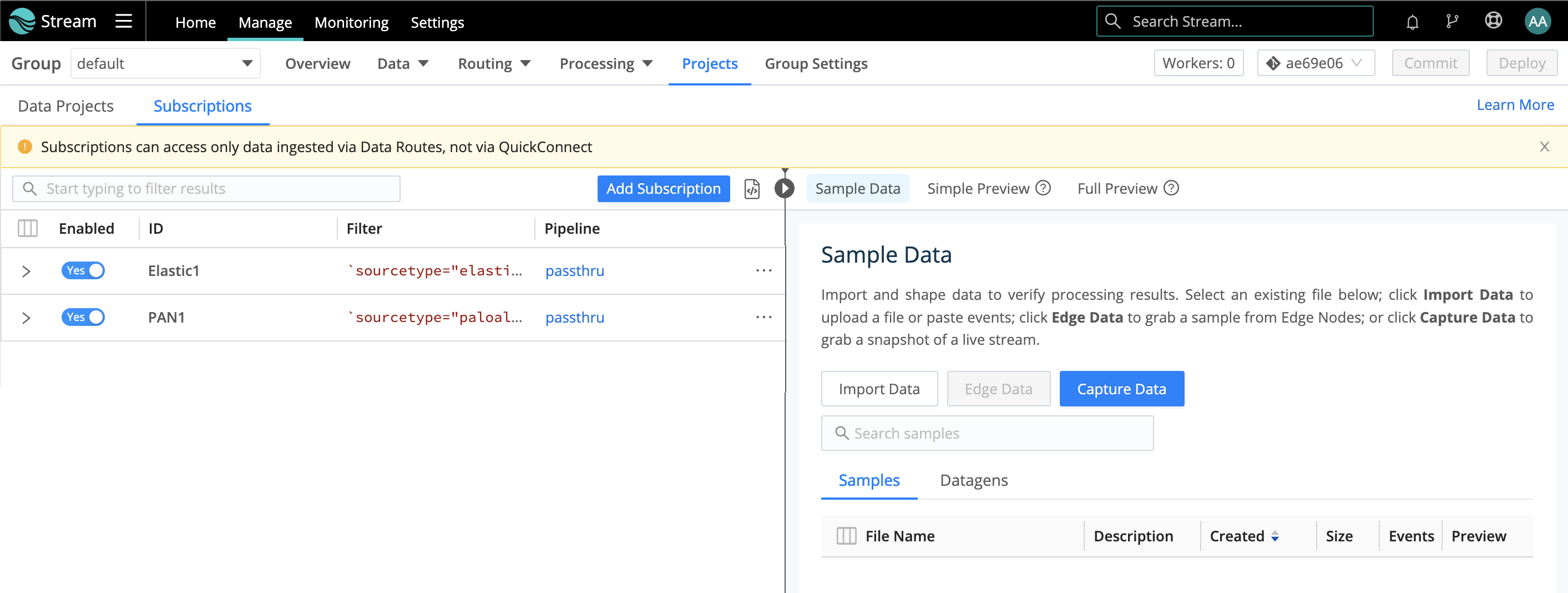Click the Simple Preview help question icon
Screen dimensions: 1568x593
pyautogui.click(x=1043, y=188)
